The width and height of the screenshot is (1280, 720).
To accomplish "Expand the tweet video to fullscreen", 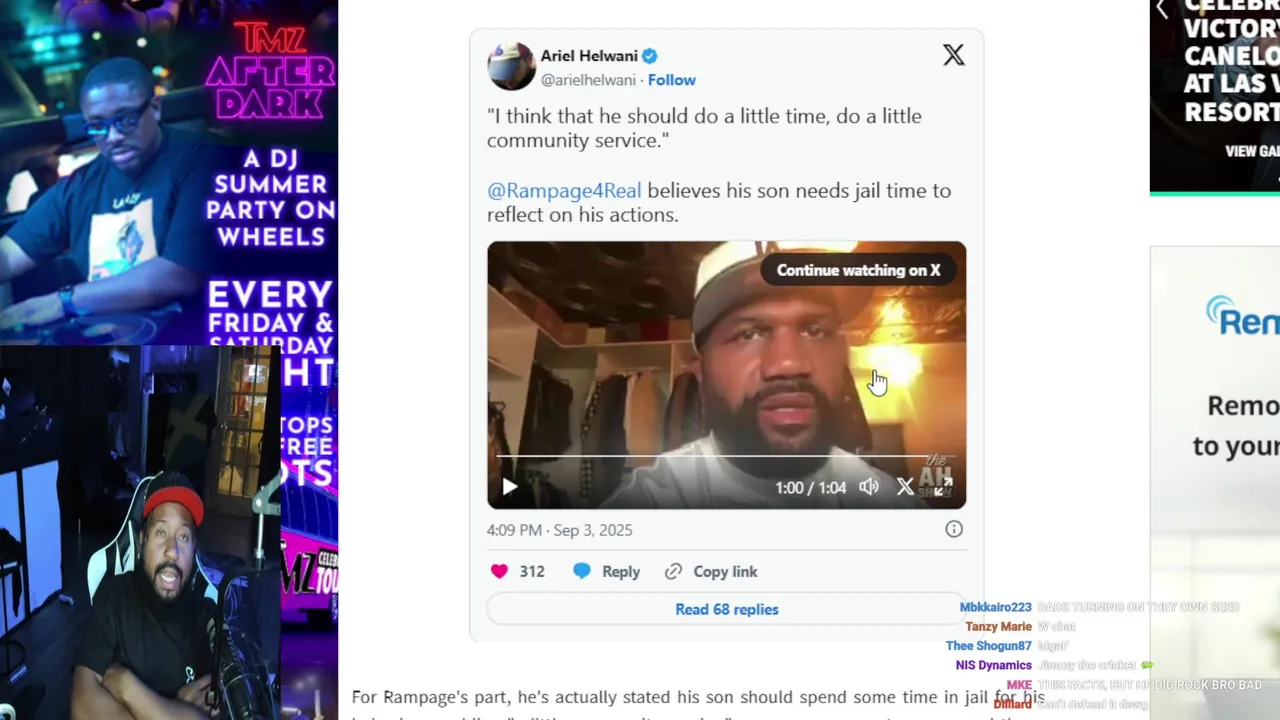I will 942,487.
